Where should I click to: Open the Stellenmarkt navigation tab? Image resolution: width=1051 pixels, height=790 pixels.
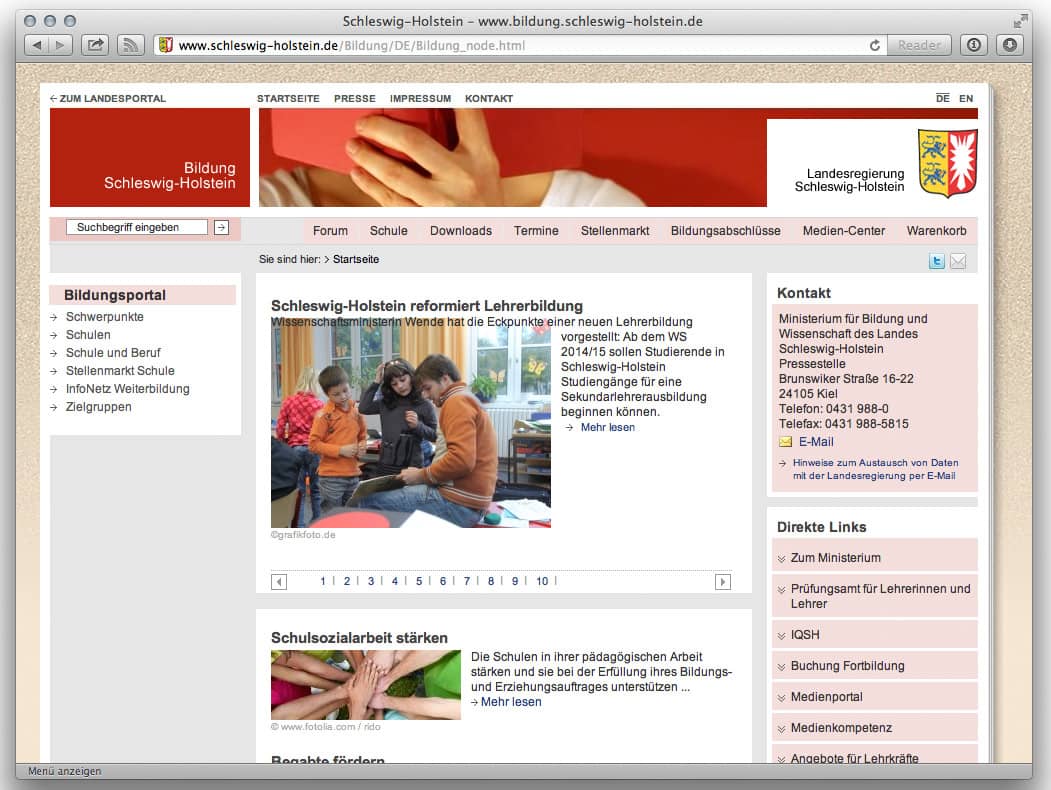(x=615, y=231)
